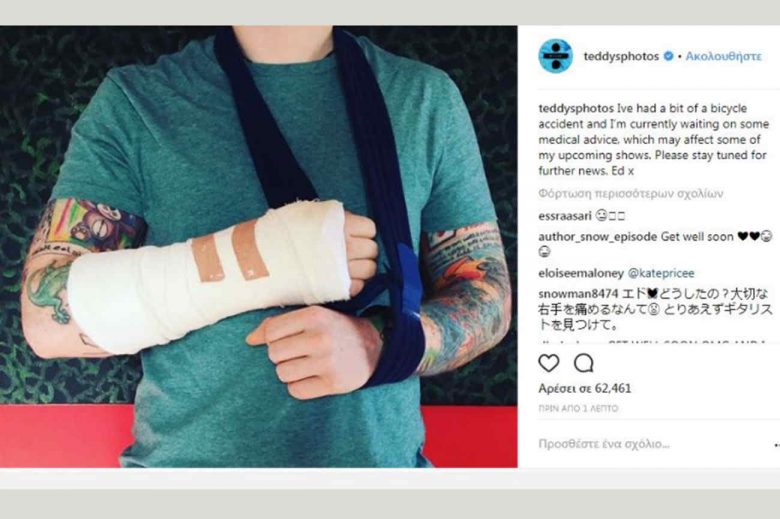
Task: Load more comments via Φόρτωση περισσότερων σχολίων
Action: [631, 193]
